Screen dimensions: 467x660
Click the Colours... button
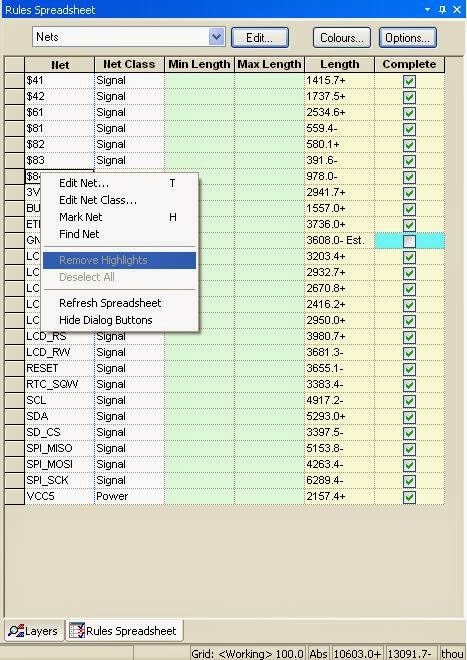(342, 37)
